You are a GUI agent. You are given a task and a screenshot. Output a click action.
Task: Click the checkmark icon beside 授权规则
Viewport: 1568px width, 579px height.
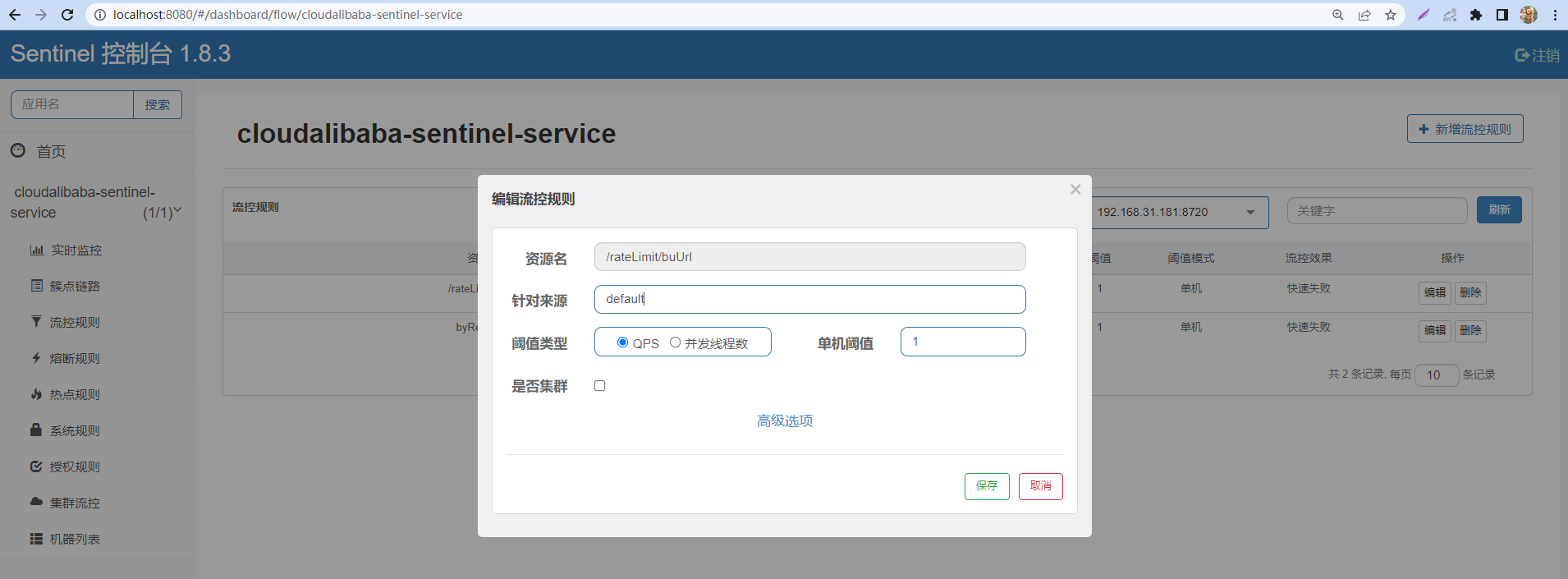pos(36,466)
